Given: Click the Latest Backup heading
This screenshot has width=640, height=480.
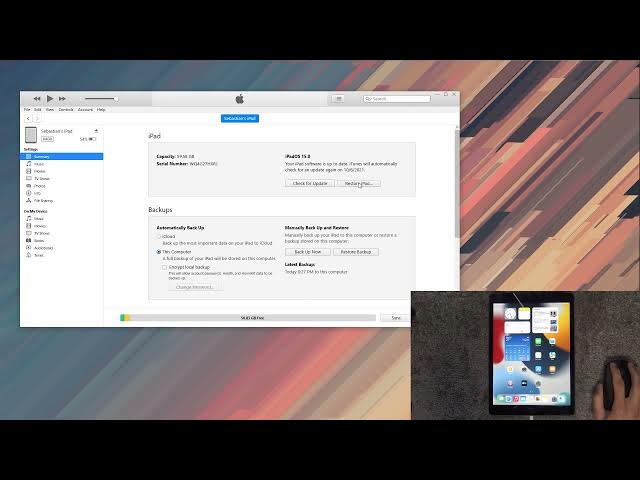Looking at the screenshot, I should (300, 264).
